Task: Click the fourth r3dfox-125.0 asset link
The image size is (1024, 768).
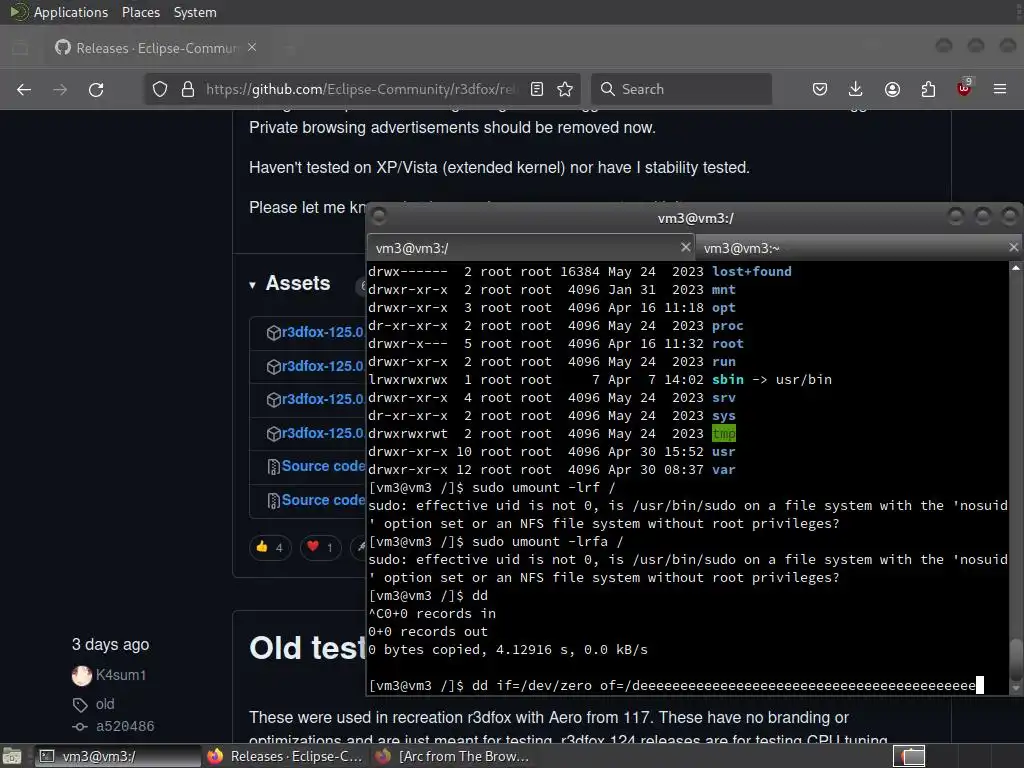Action: [322, 433]
